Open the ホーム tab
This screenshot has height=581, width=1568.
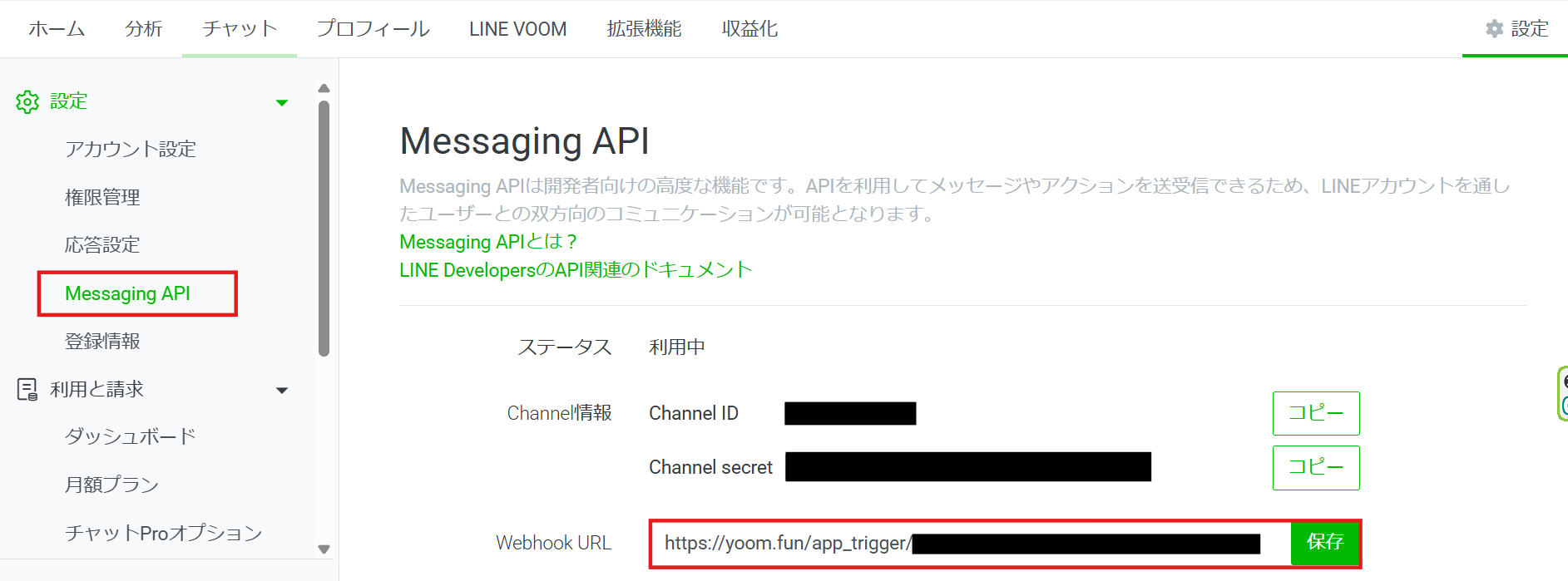pos(57,29)
